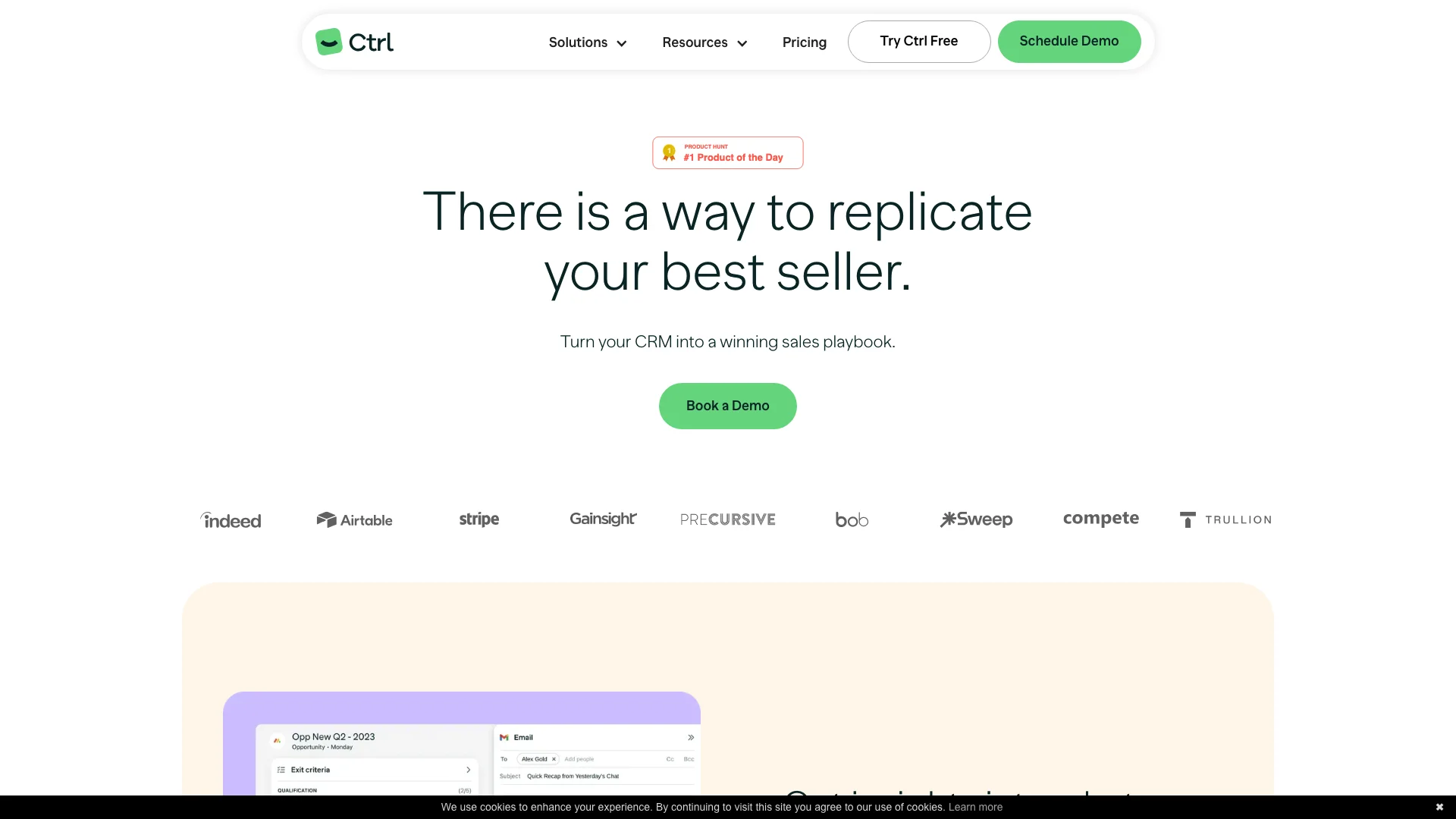Click the Indeed logo icon

230,517
